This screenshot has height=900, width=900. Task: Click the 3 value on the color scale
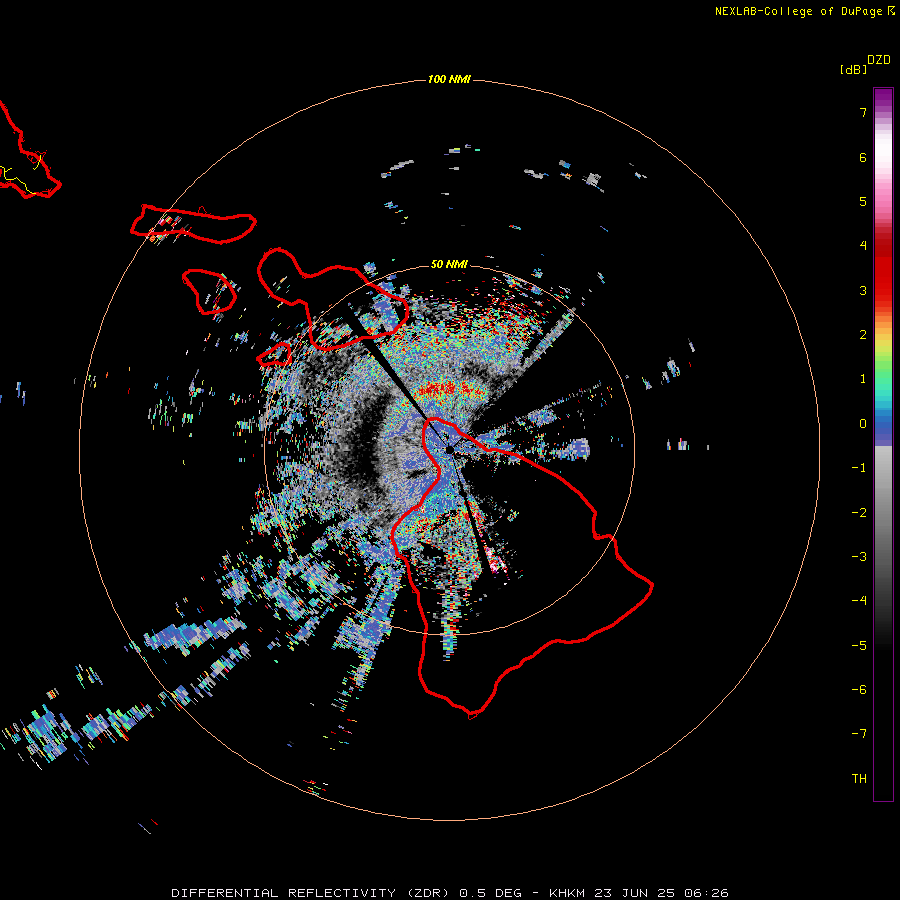point(863,290)
